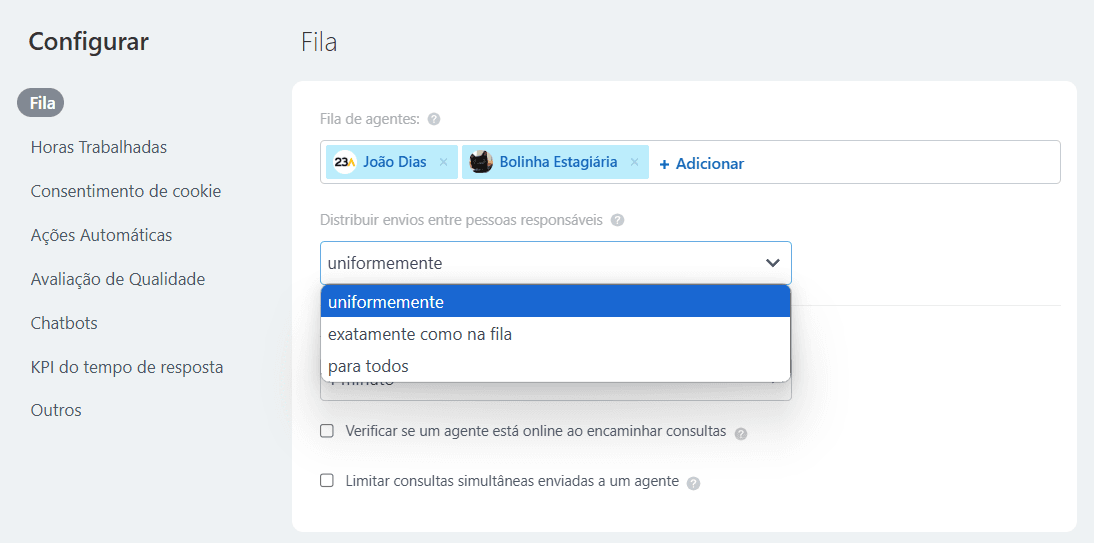This screenshot has height=543, width=1094.
Task: Click help icon beside Distribuir envios label
Action: 617,220
